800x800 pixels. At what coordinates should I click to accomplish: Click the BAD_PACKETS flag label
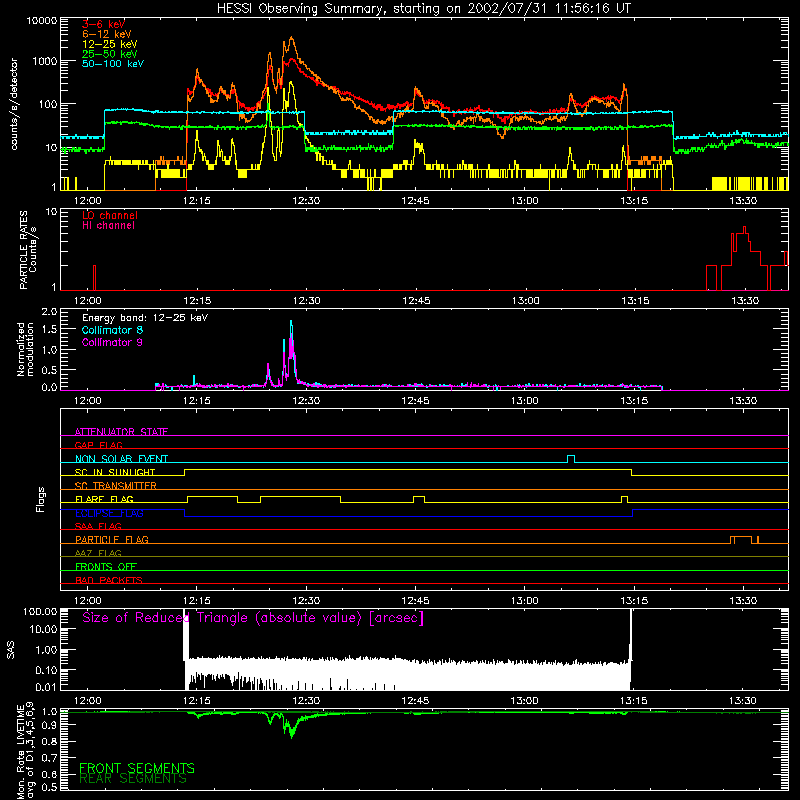[x=109, y=580]
